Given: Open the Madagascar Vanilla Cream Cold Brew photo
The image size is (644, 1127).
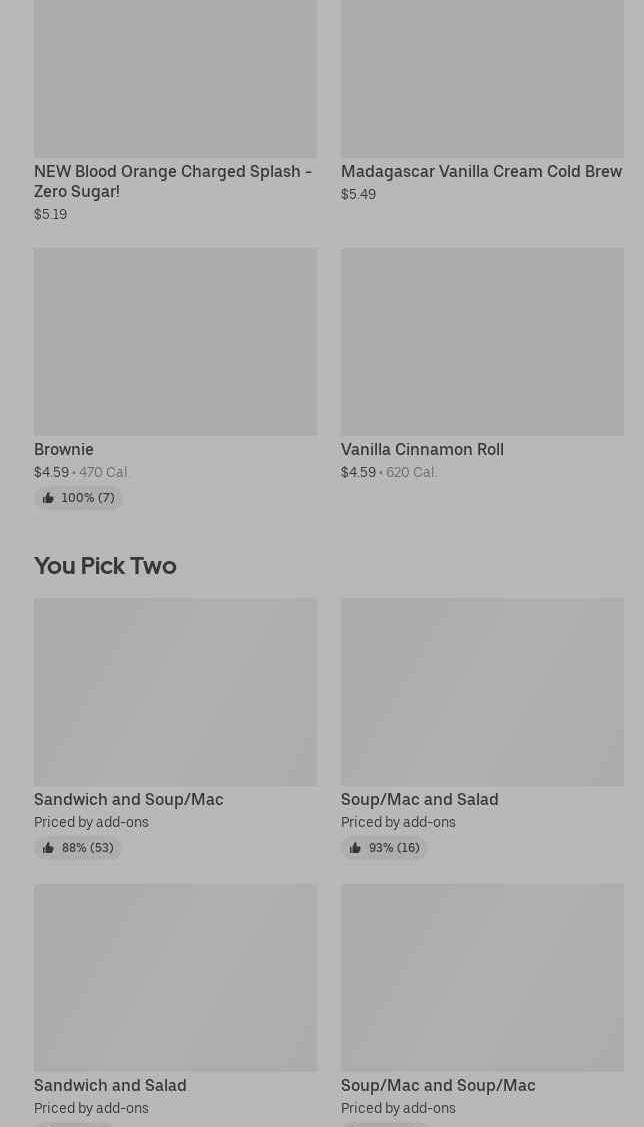Looking at the screenshot, I should [x=482, y=78].
